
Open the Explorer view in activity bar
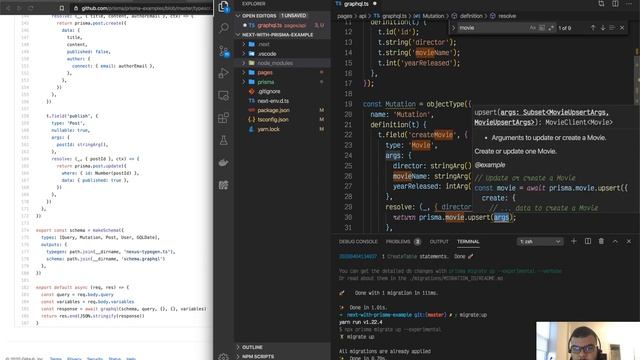pyautogui.click(x=224, y=6)
